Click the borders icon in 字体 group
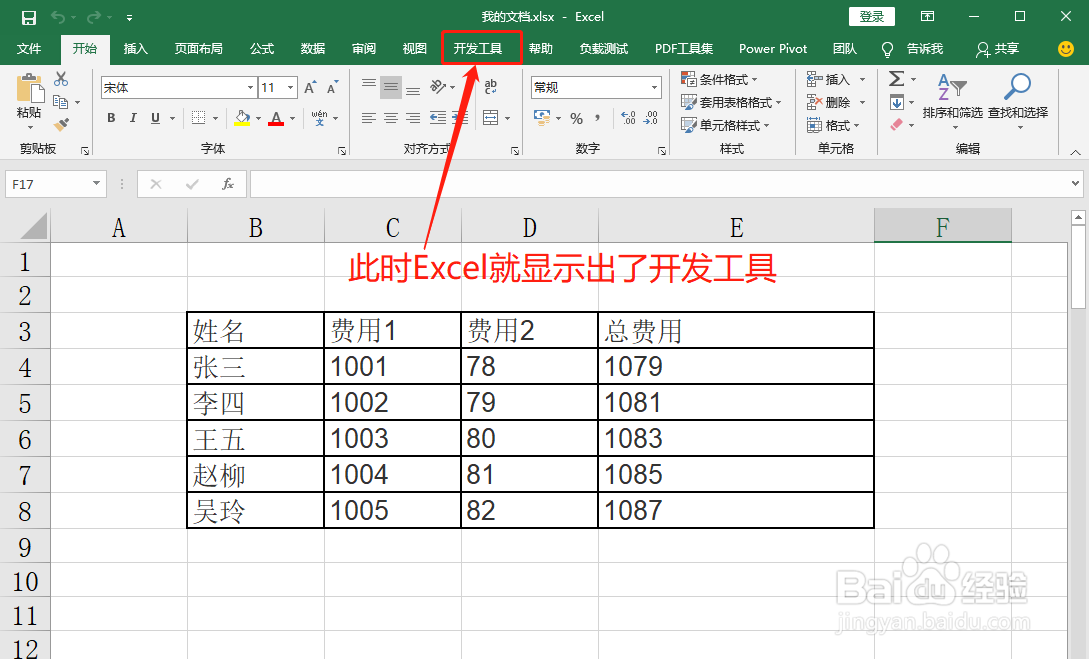The image size is (1089, 659). point(199,118)
